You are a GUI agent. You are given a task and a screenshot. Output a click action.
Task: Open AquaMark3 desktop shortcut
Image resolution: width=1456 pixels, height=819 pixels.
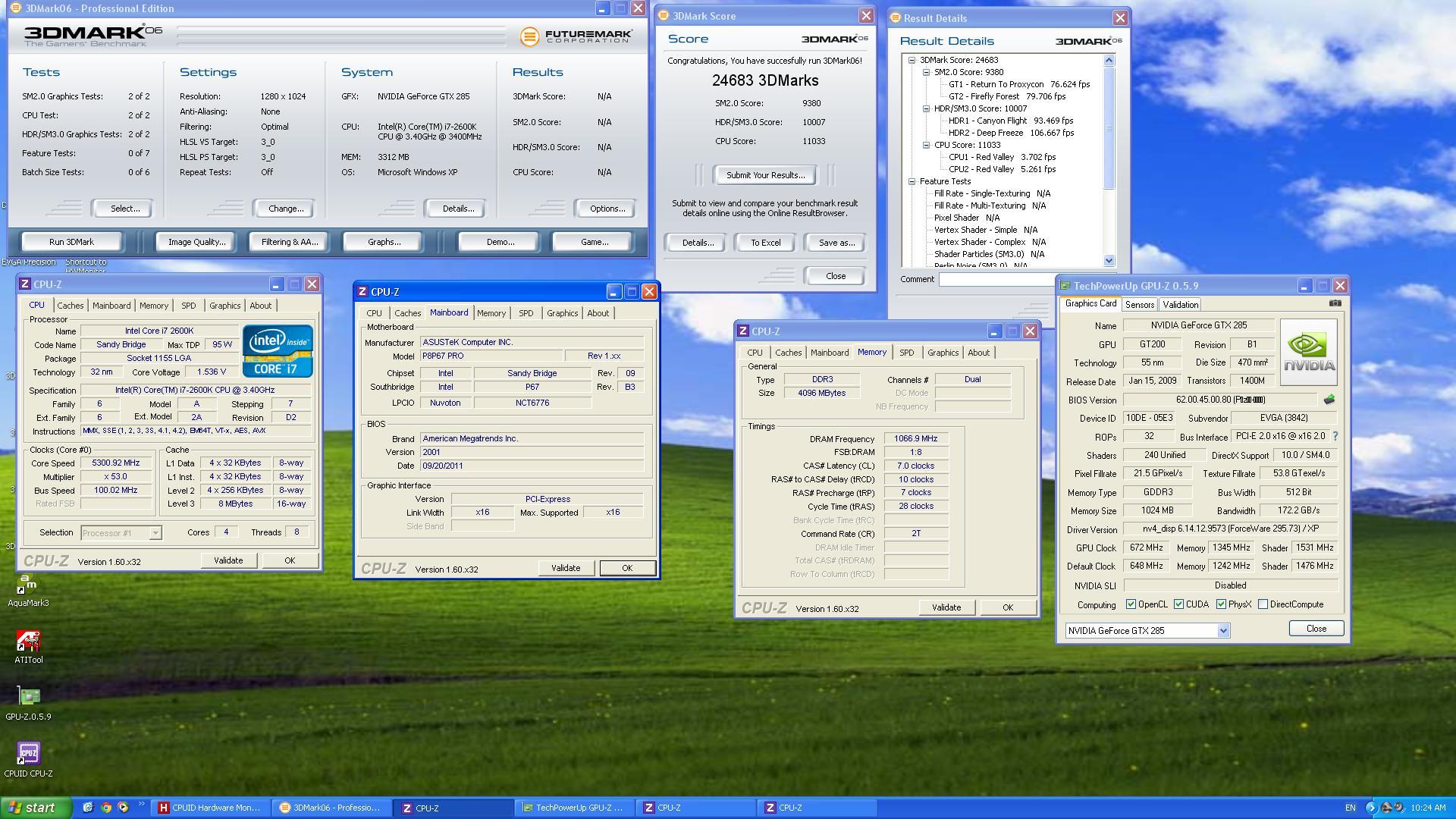click(28, 591)
